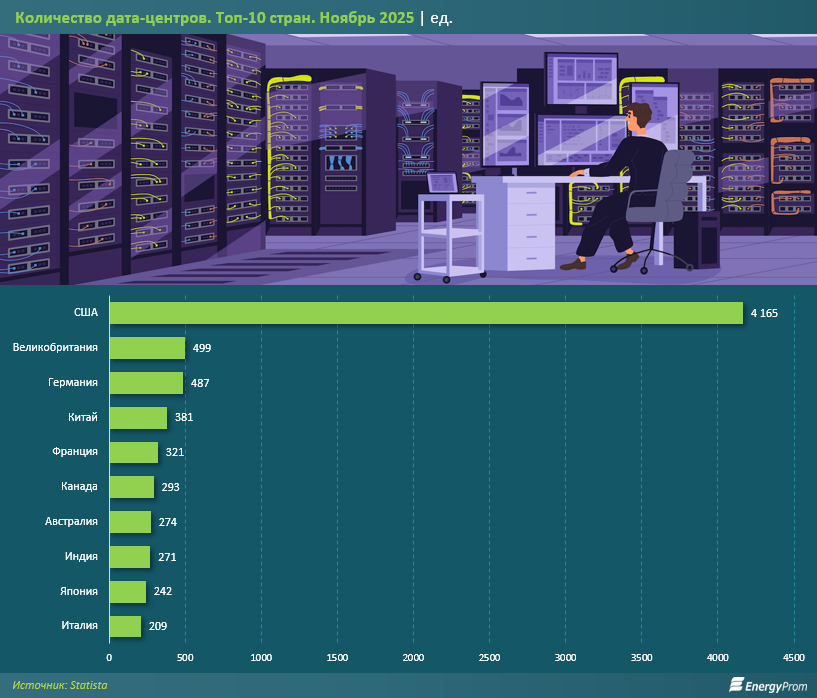
Task: Select the Канада bar
Action: [131, 487]
